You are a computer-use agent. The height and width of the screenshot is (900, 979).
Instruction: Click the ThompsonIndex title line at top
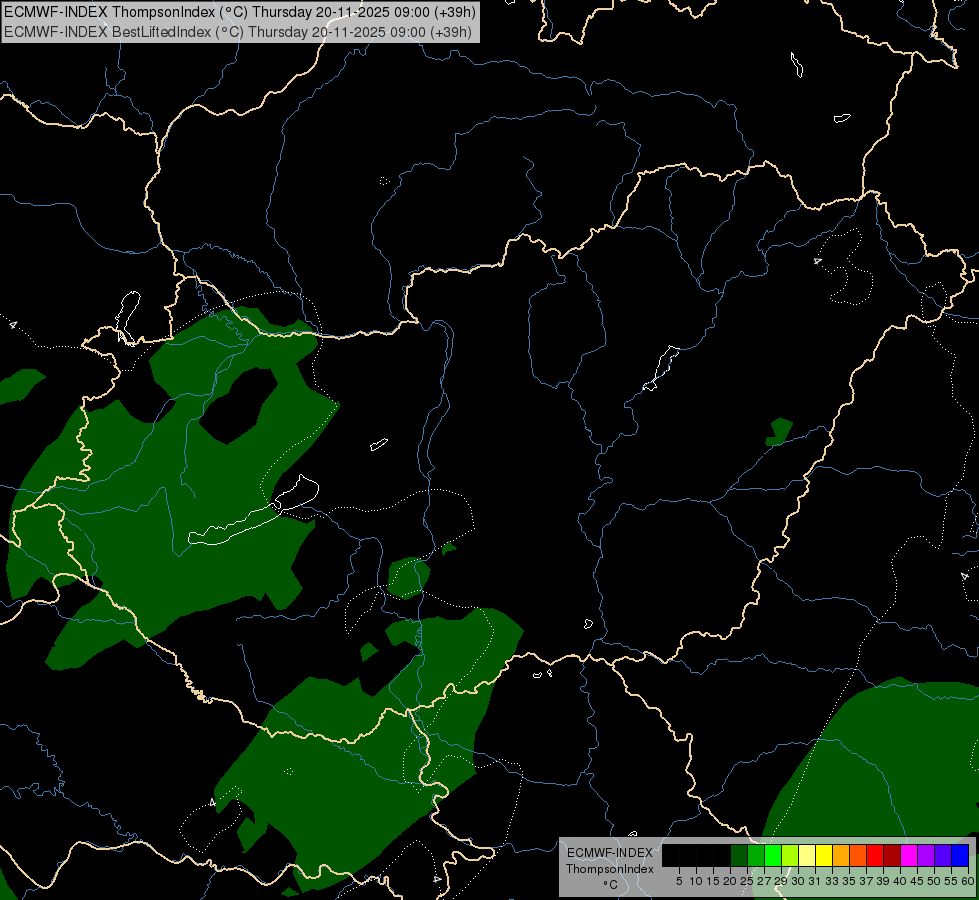click(240, 11)
